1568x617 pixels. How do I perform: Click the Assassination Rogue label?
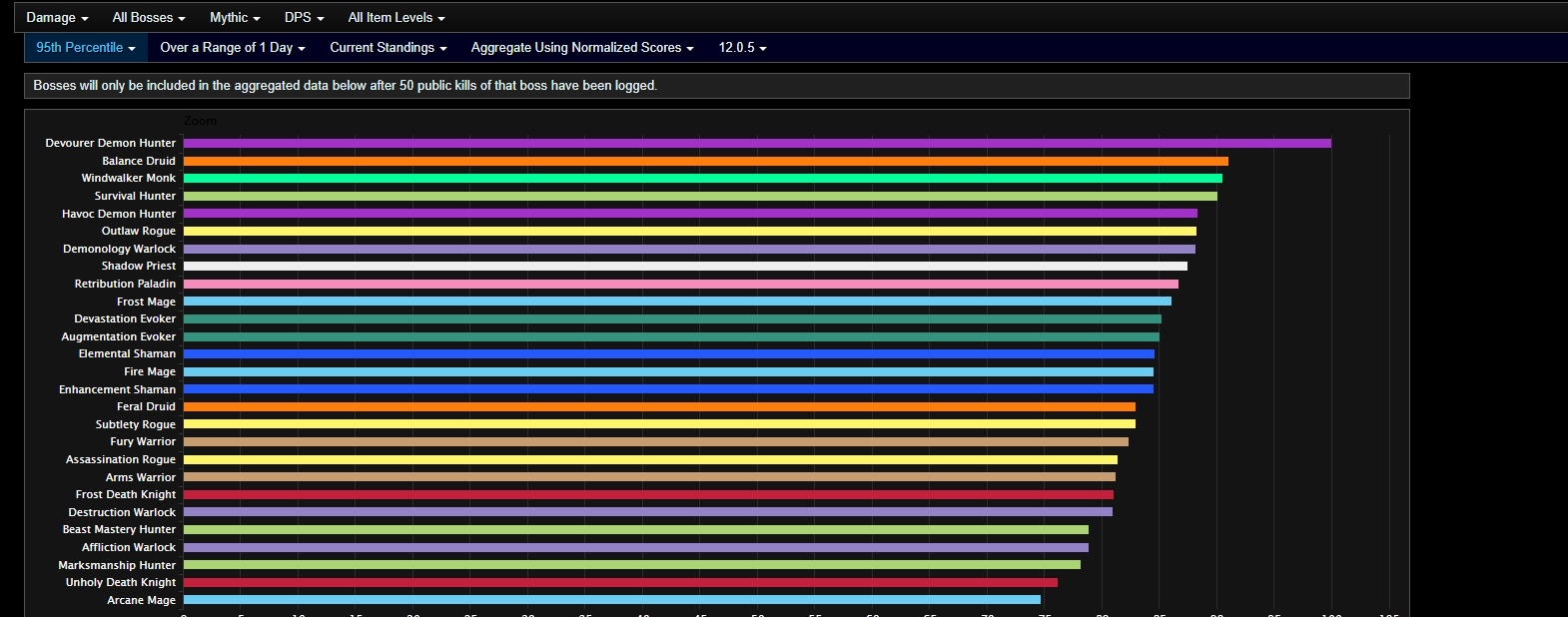tap(121, 459)
